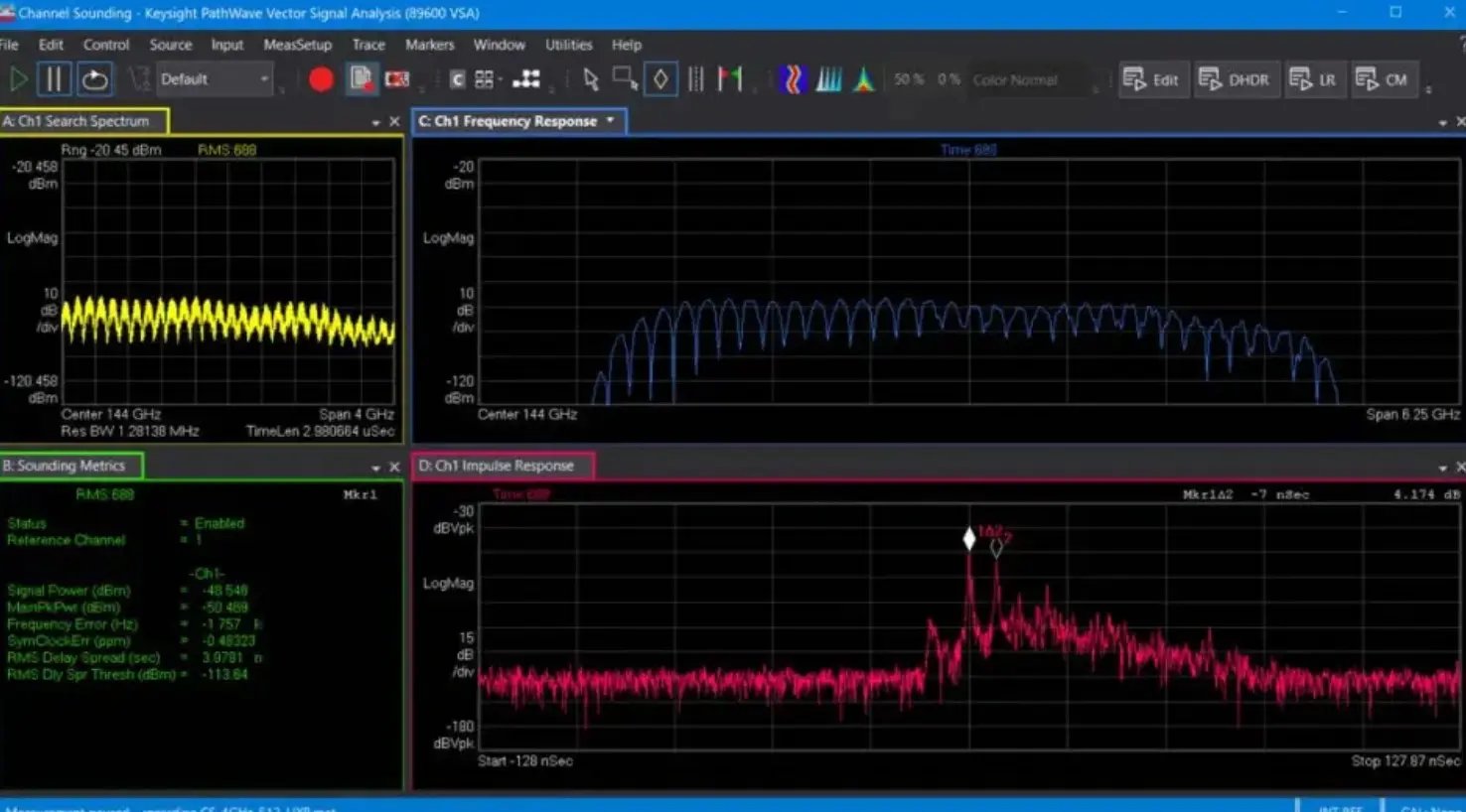
Task: Click the Center 144 GHz label in Search Spectrum
Action: [x=110, y=414]
